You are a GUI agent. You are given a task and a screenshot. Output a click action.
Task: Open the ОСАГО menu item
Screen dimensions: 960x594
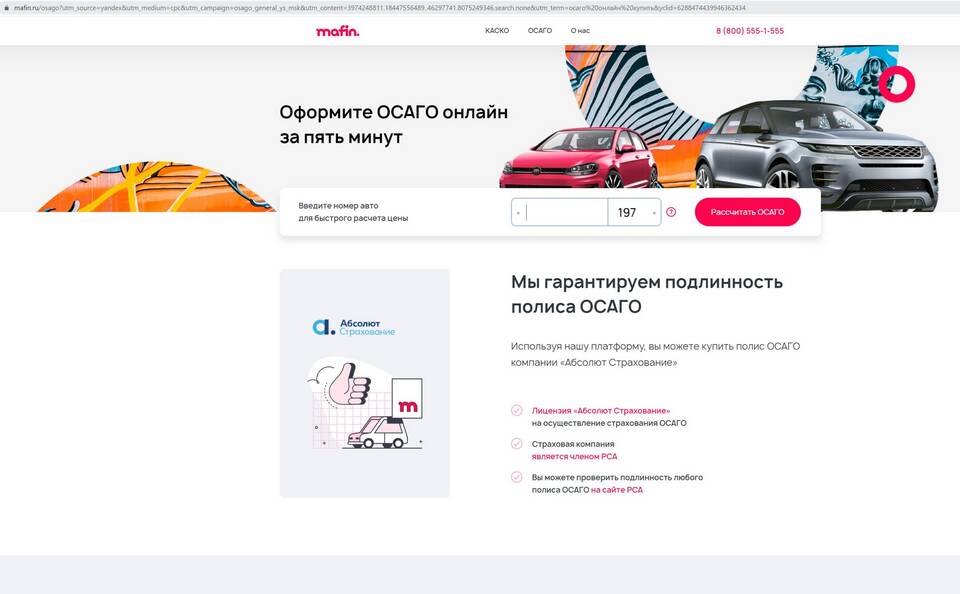540,31
